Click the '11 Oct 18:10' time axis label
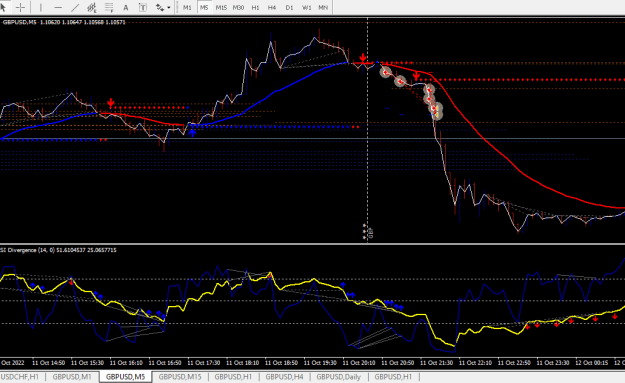625x383 pixels. pos(242,363)
